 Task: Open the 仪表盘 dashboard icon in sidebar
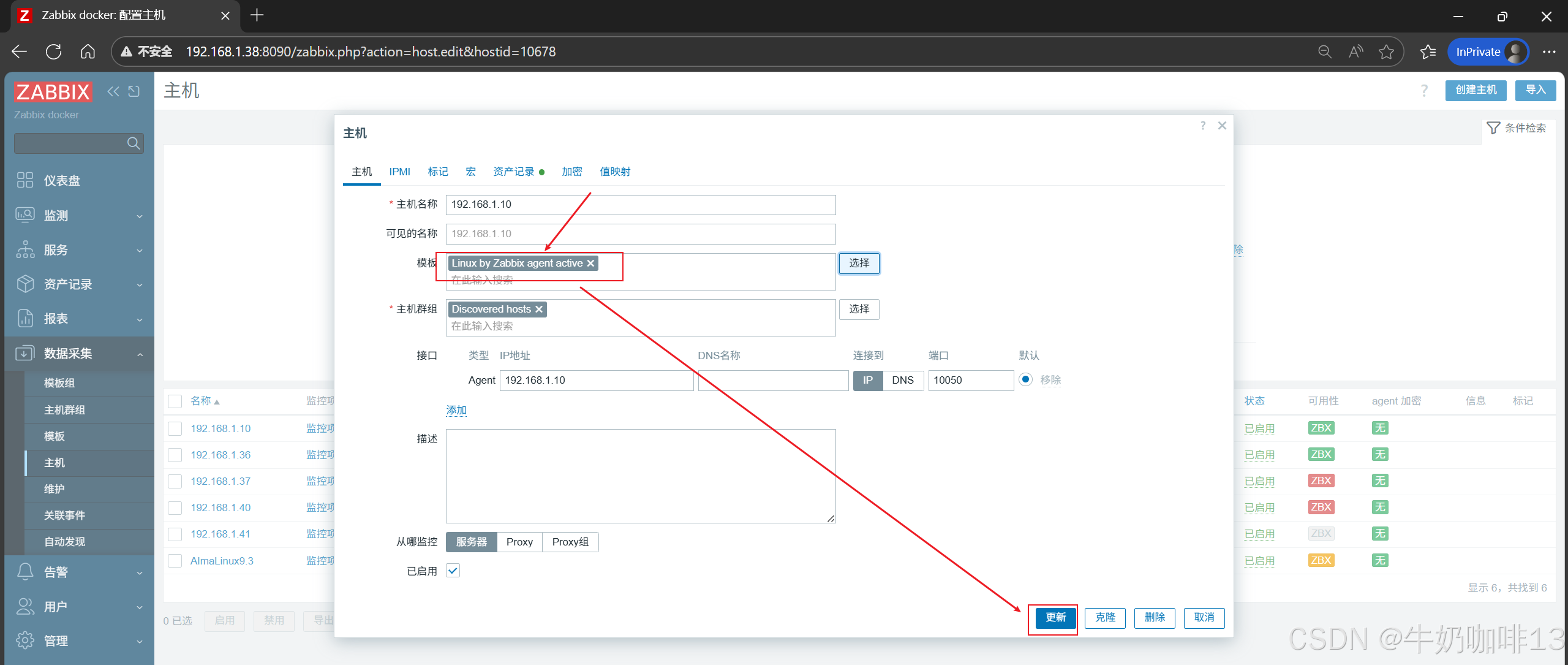click(25, 180)
